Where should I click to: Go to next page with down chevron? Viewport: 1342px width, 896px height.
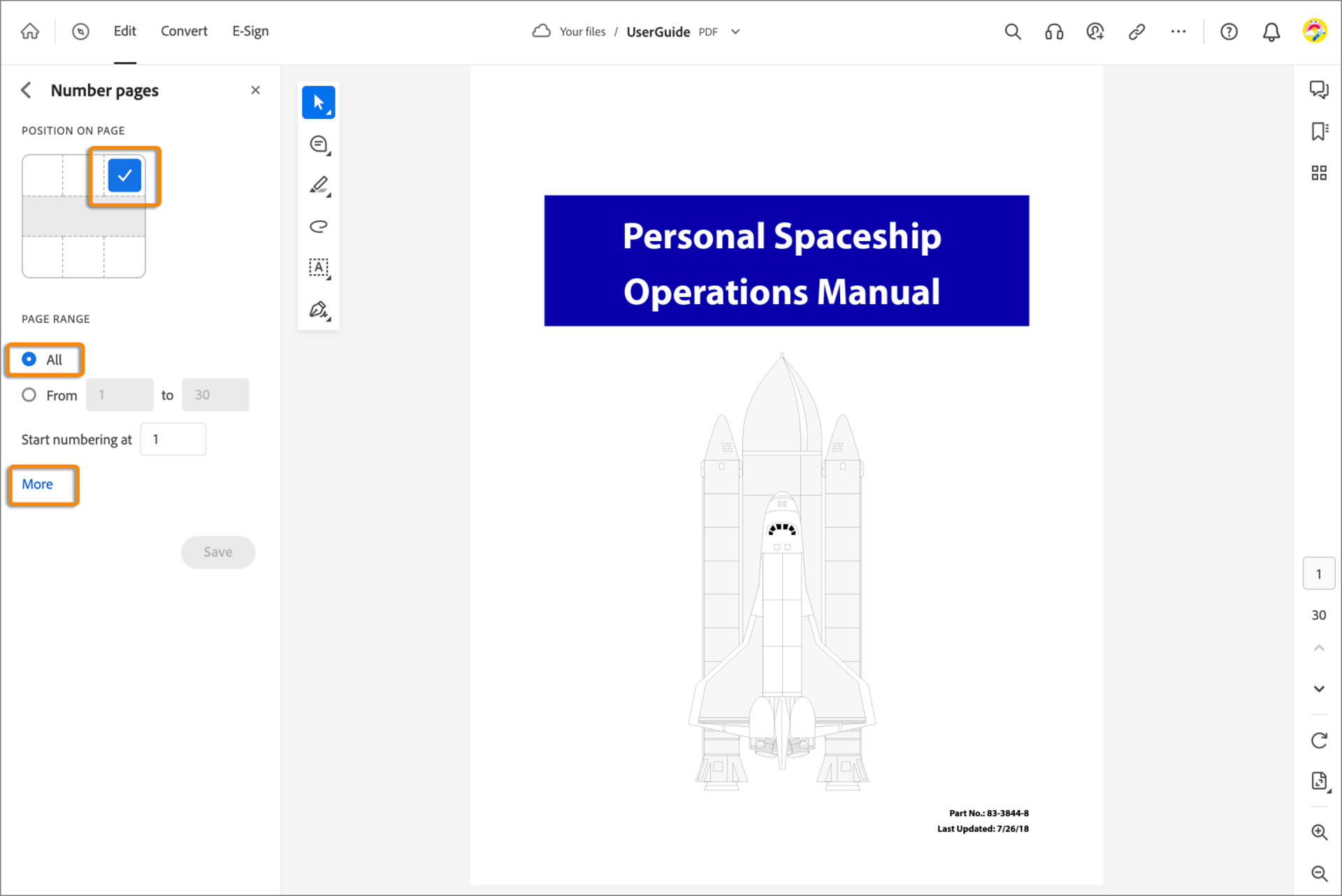click(x=1318, y=689)
